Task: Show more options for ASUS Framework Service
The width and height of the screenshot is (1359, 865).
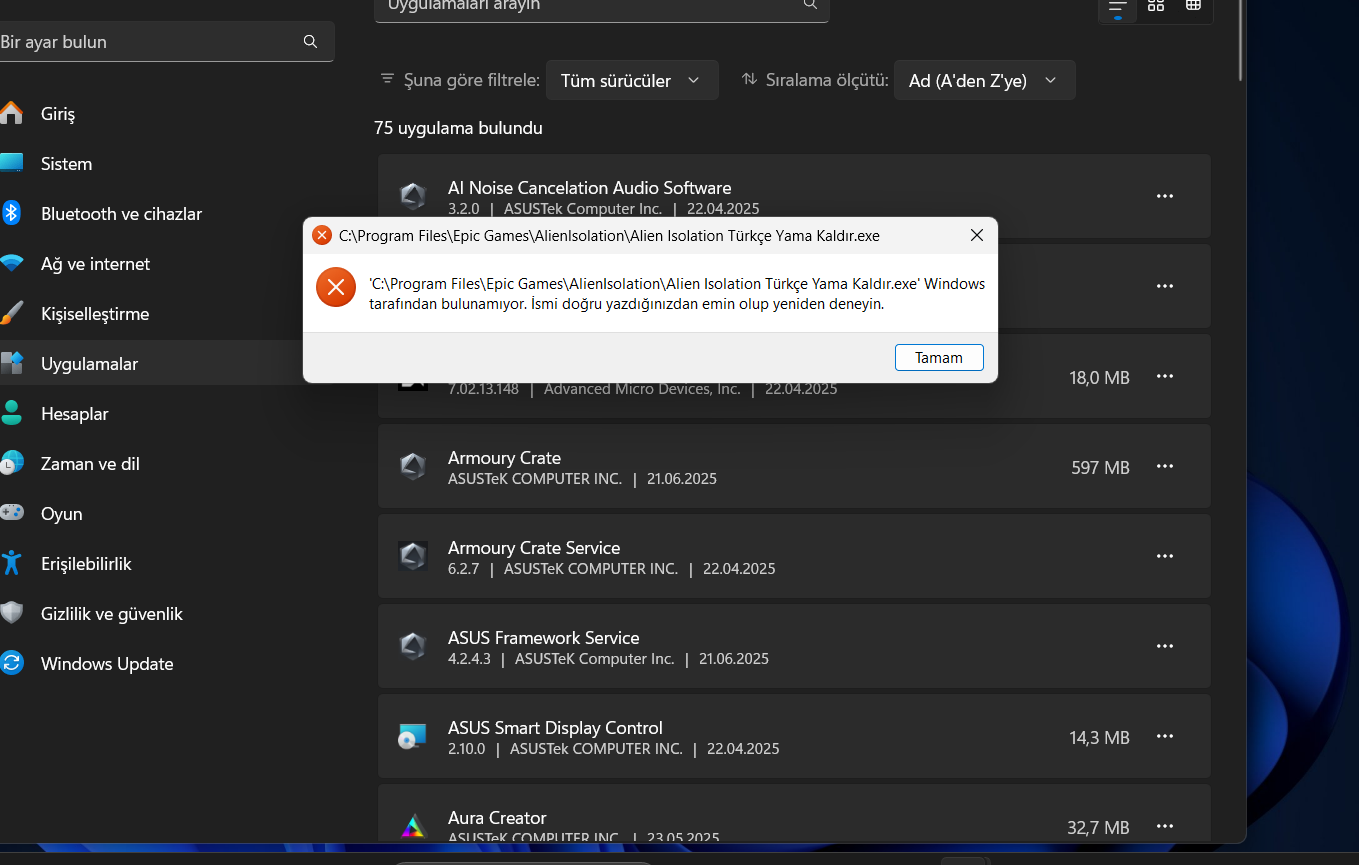Action: point(1165,646)
